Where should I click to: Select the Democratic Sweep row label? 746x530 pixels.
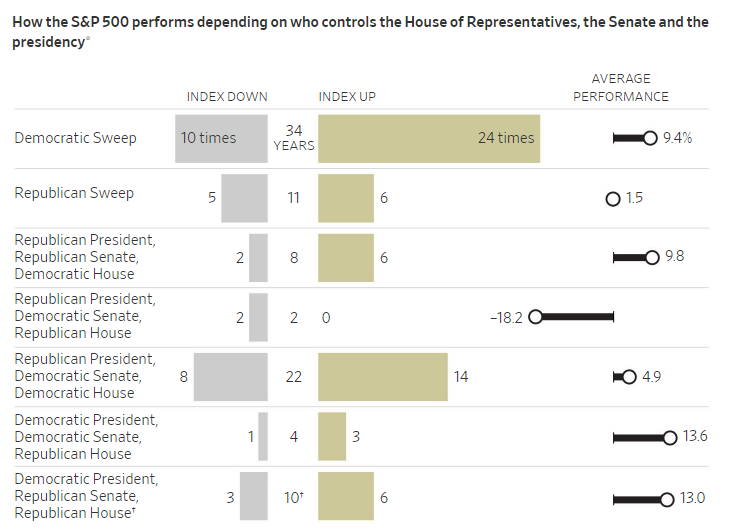(x=75, y=138)
